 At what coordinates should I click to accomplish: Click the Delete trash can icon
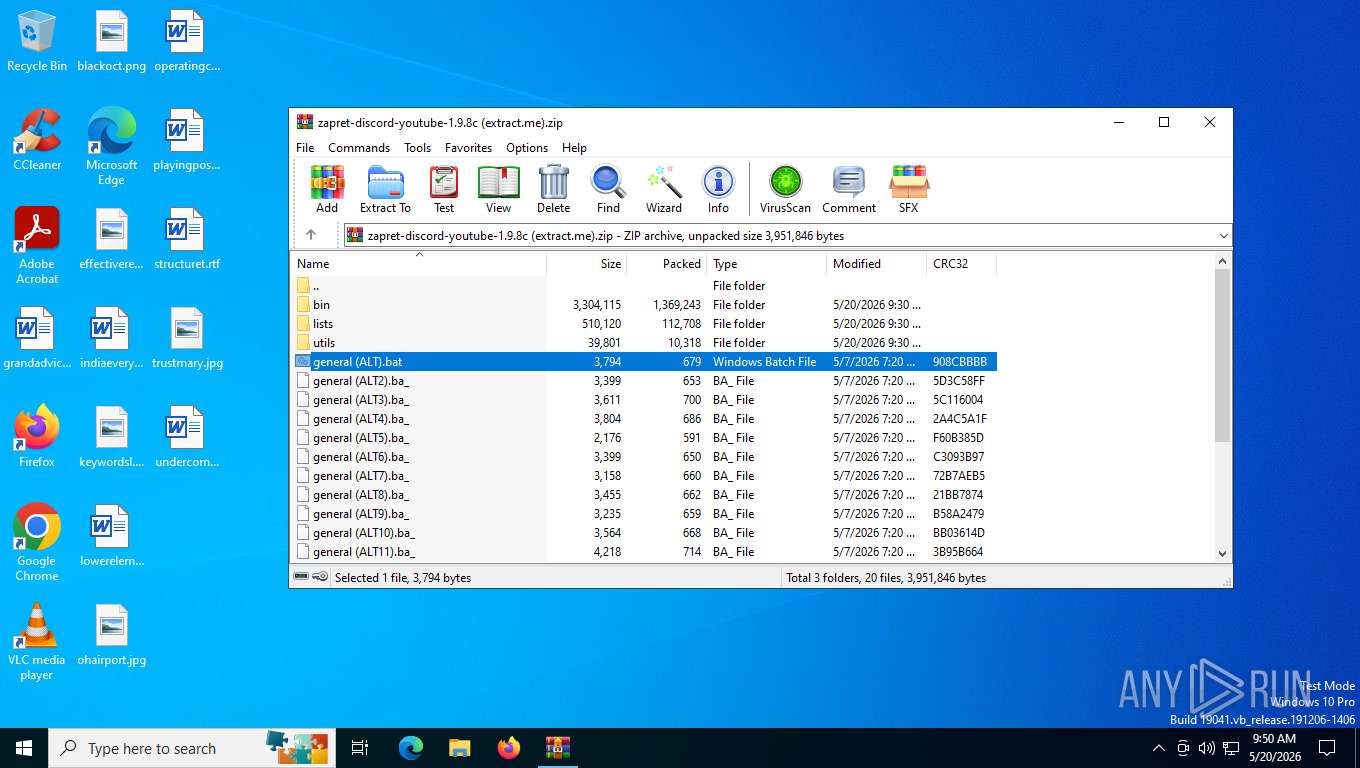[553, 189]
